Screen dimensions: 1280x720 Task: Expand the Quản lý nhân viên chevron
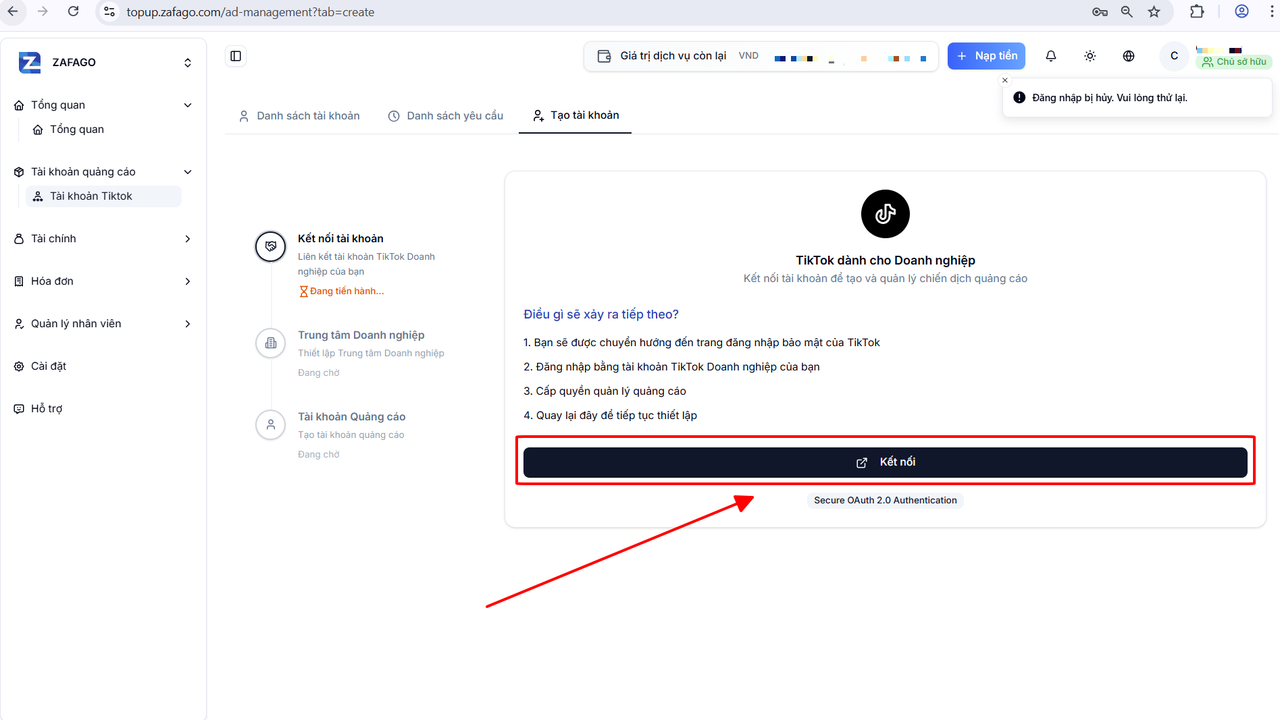click(187, 324)
